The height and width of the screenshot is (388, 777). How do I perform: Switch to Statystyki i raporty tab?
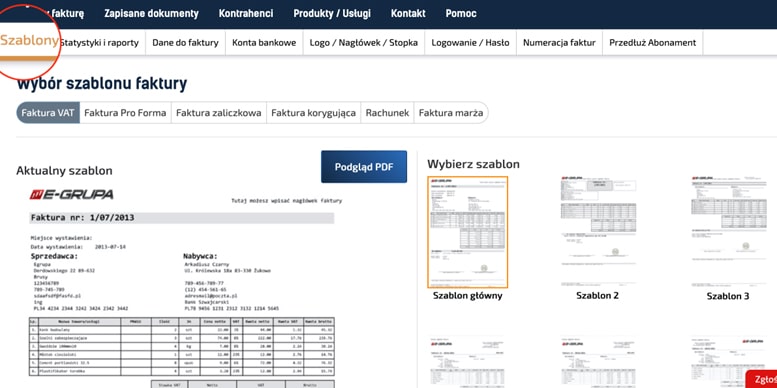coord(99,43)
